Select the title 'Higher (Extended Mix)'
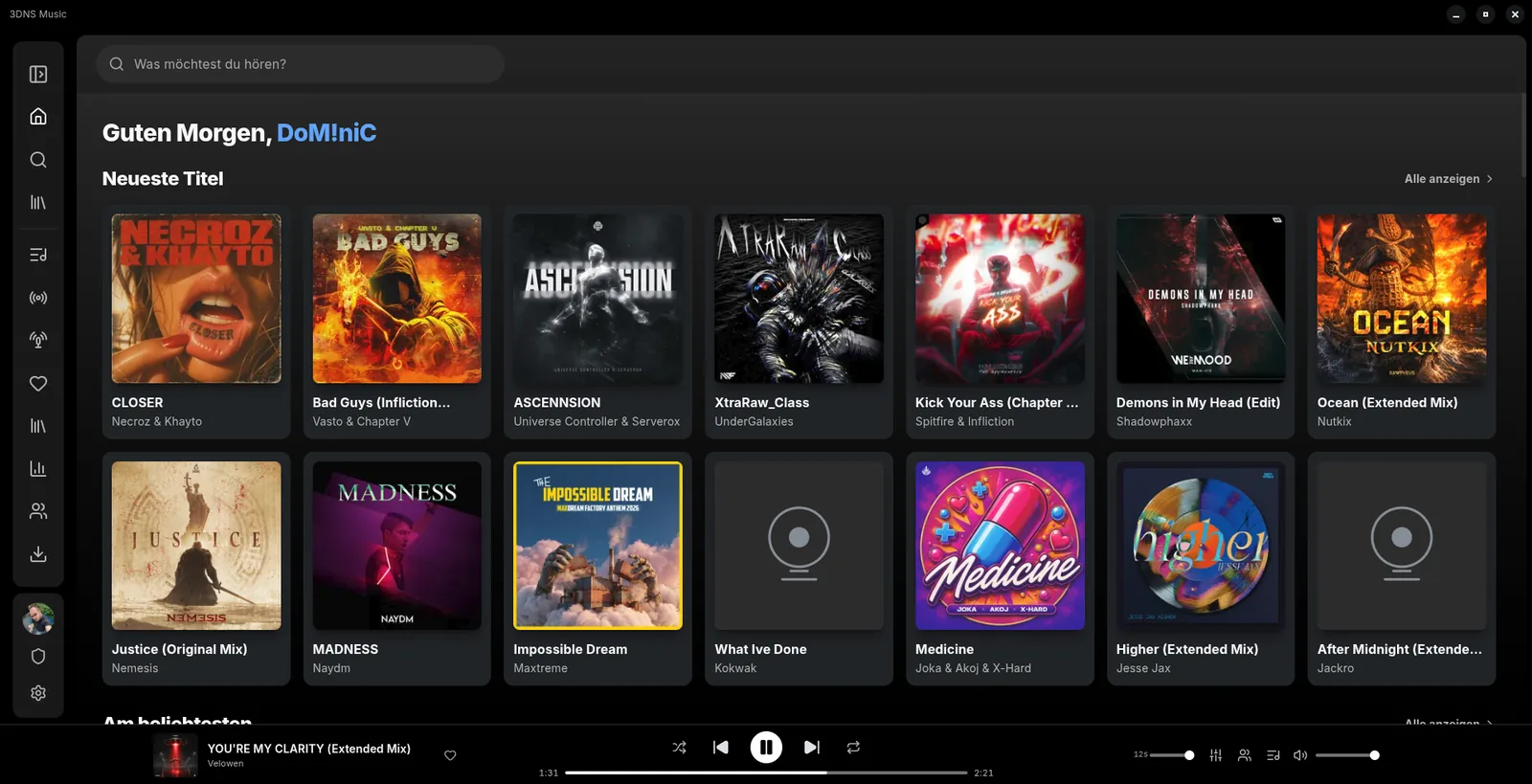 click(x=1187, y=649)
